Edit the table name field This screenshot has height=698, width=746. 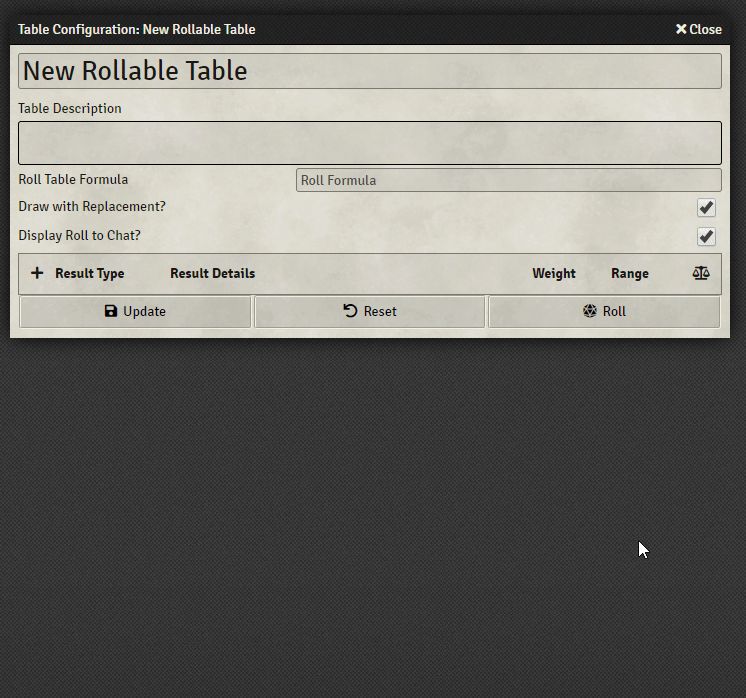370,71
